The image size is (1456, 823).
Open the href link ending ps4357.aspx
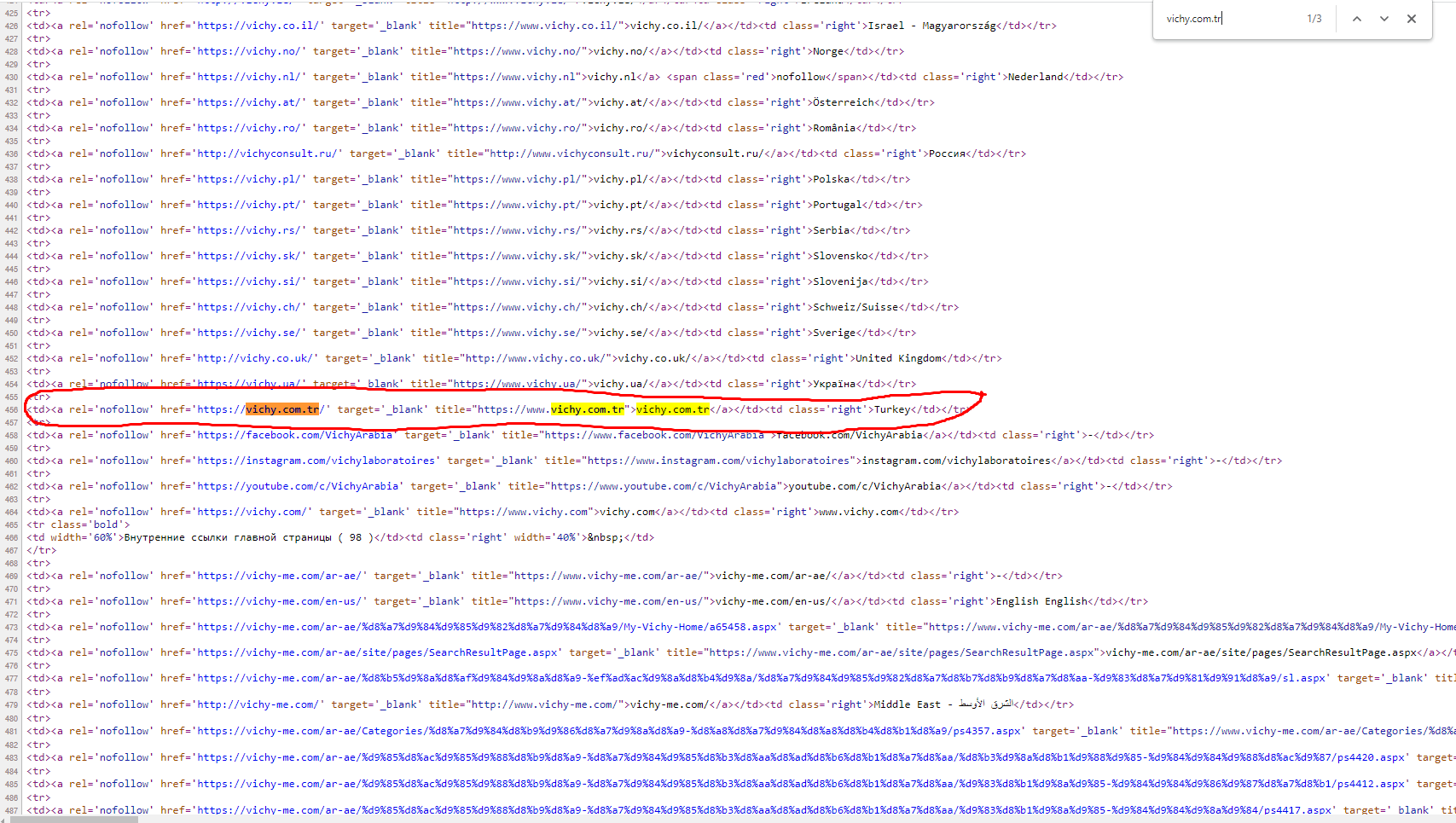point(609,731)
